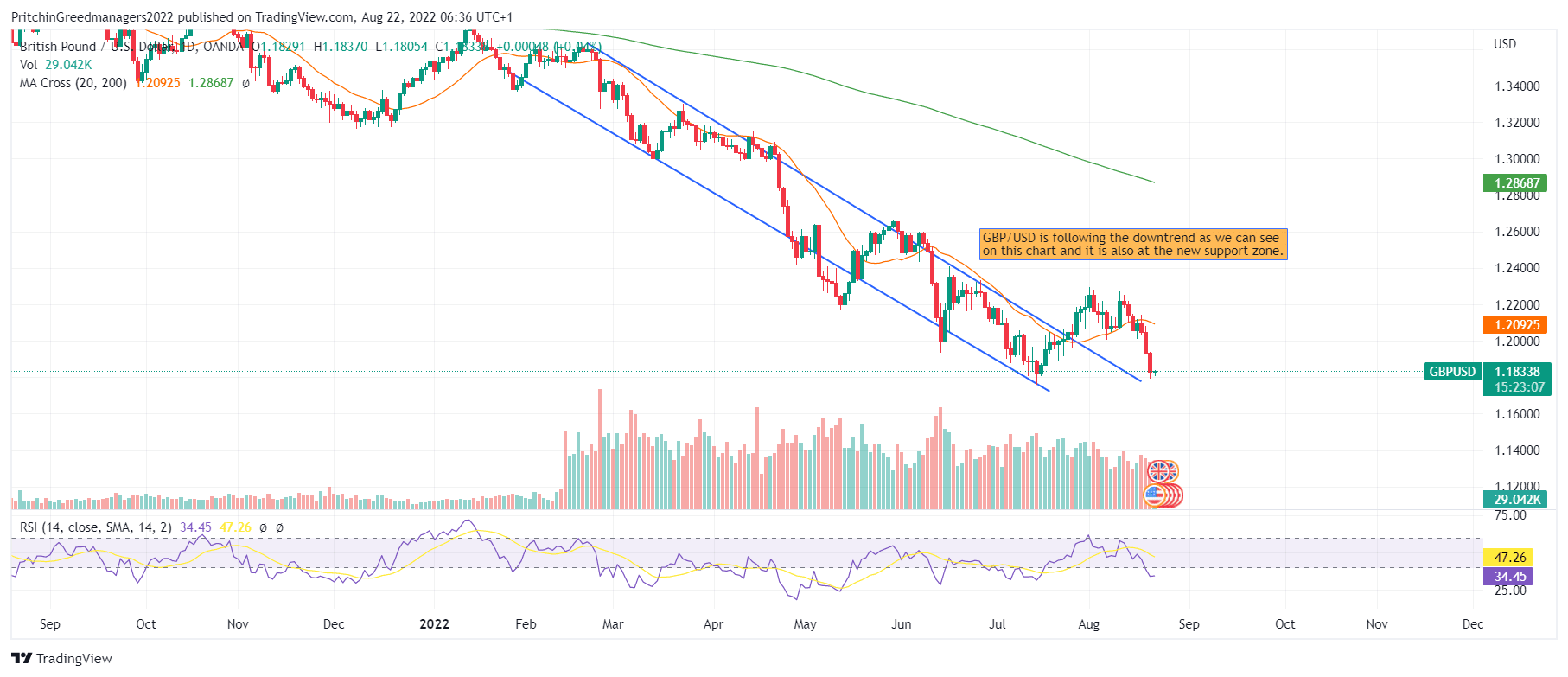The height and width of the screenshot is (677, 1568).
Task: Click the green 1.28687 MA value in legend
Action: coord(211,83)
